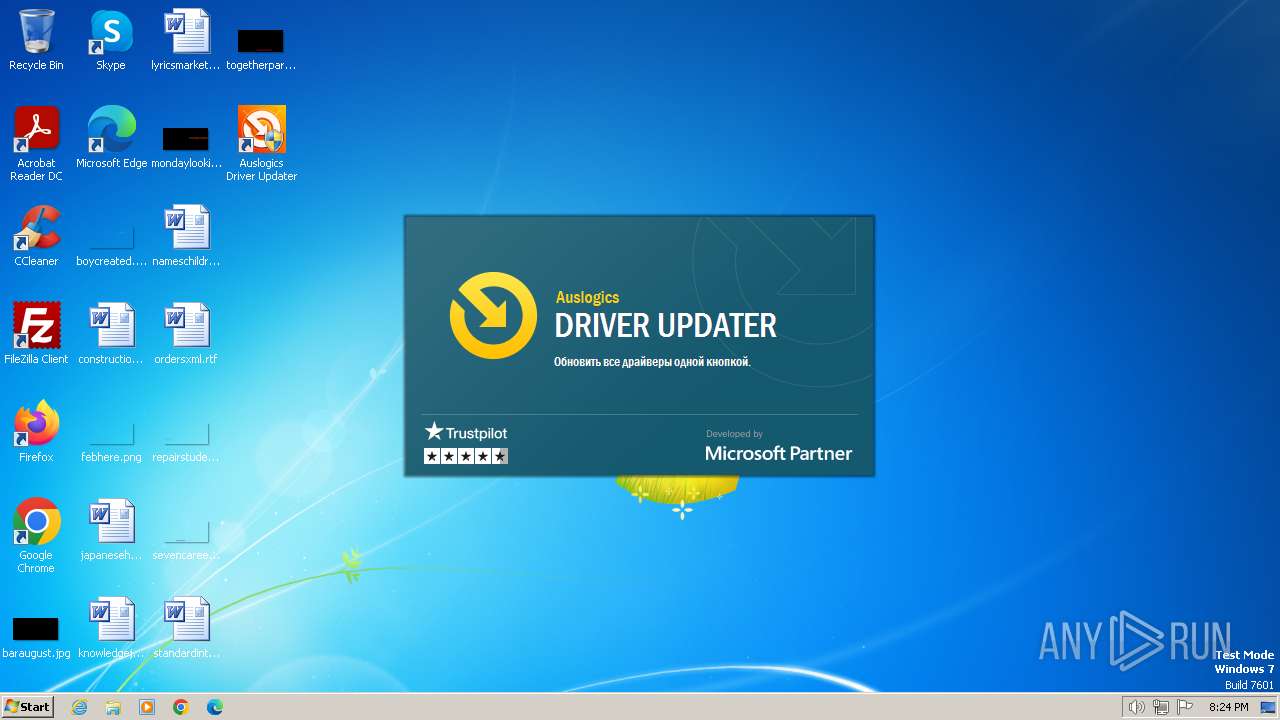Screen dimensions: 1280x720
Task: Open the Recycle Bin desktop icon
Action: point(36,40)
